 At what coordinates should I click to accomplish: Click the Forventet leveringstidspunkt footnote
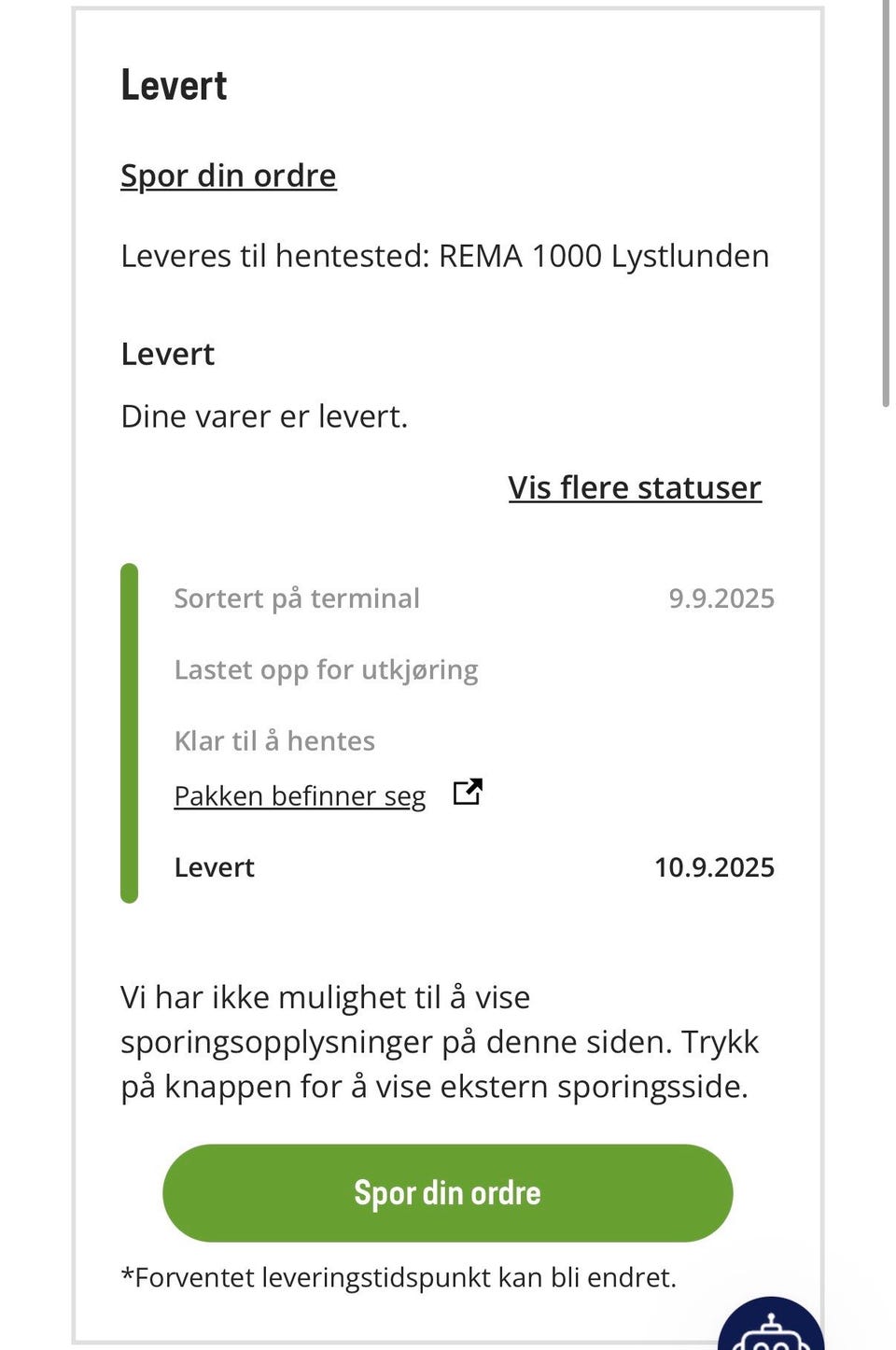click(x=399, y=1277)
